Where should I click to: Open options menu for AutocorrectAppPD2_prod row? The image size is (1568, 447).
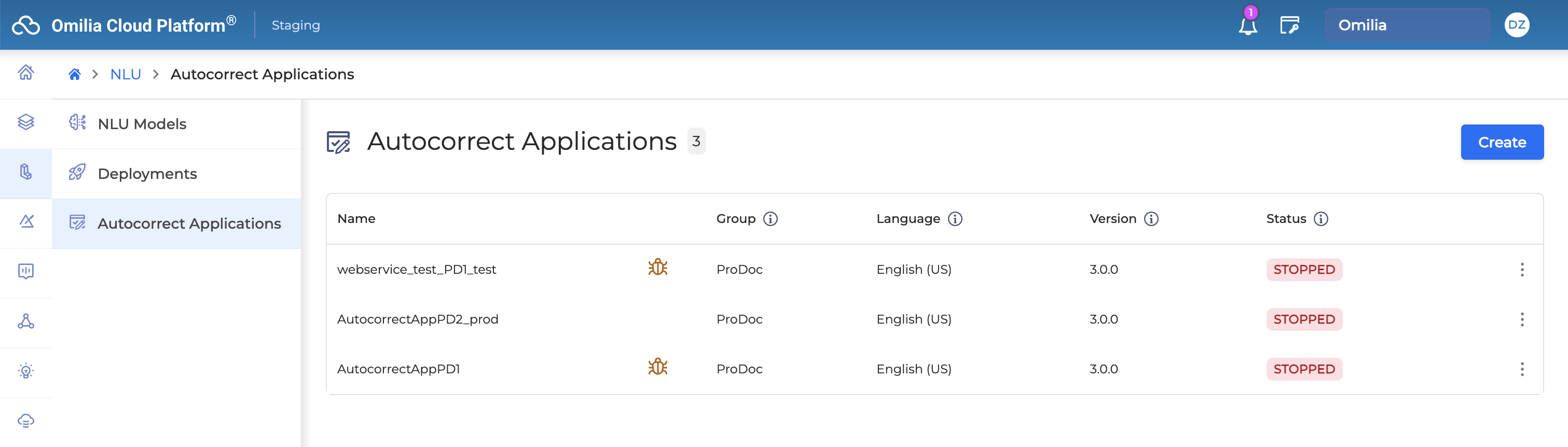tap(1522, 319)
